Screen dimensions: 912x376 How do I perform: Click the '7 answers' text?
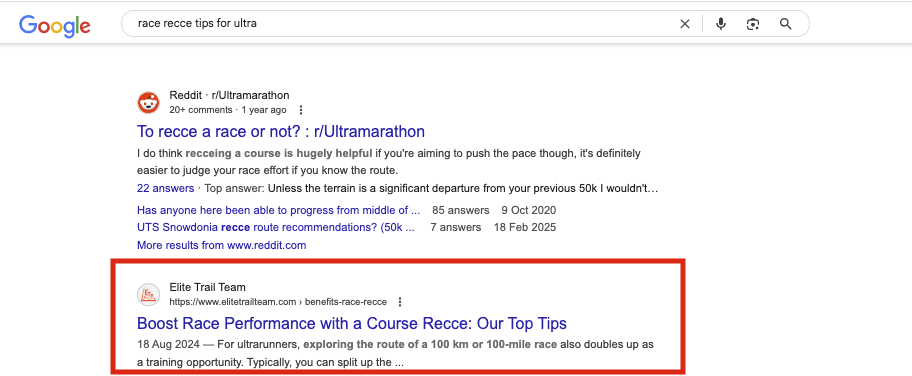tap(455, 227)
